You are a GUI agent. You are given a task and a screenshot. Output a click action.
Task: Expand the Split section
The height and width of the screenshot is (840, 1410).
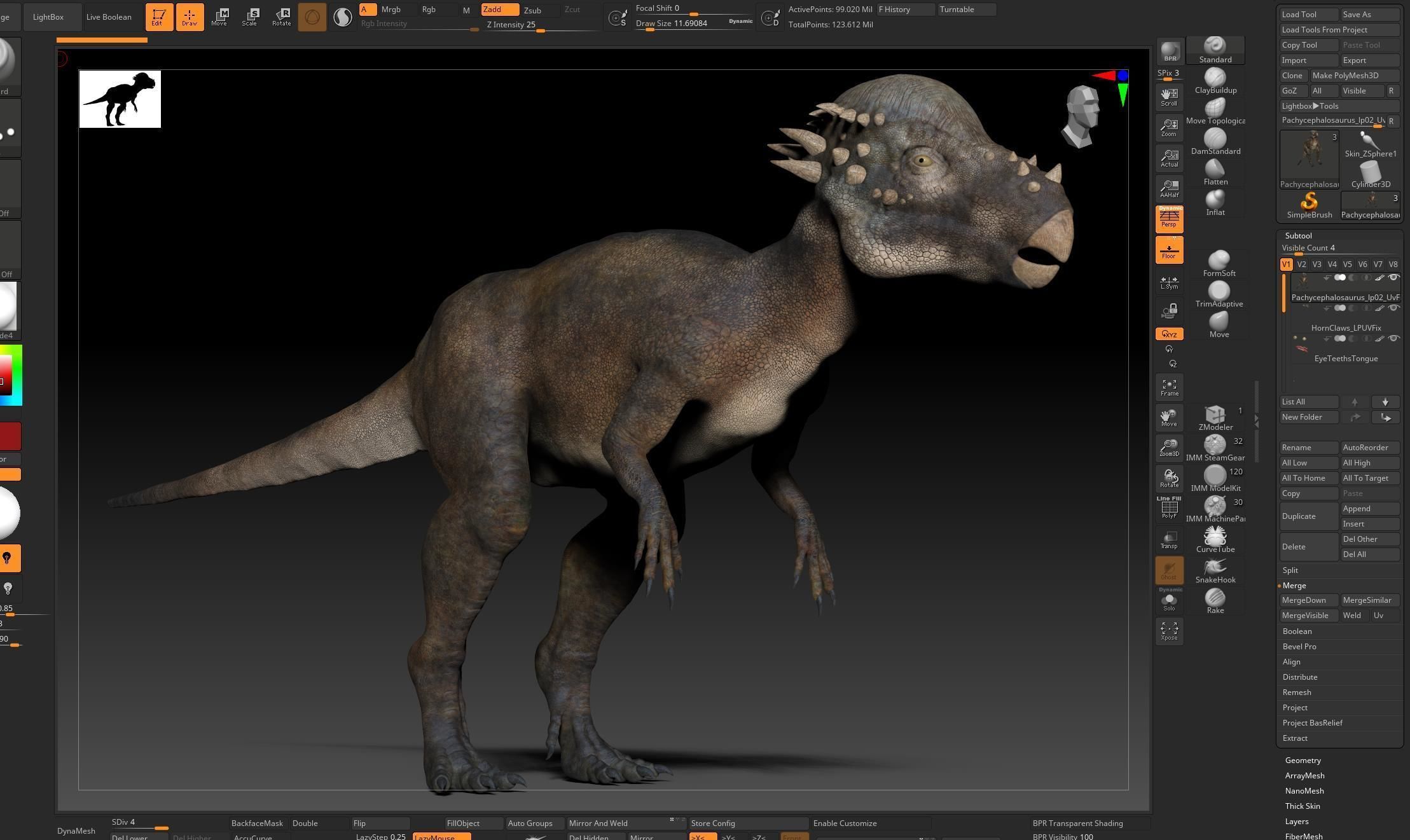pyautogui.click(x=1290, y=570)
